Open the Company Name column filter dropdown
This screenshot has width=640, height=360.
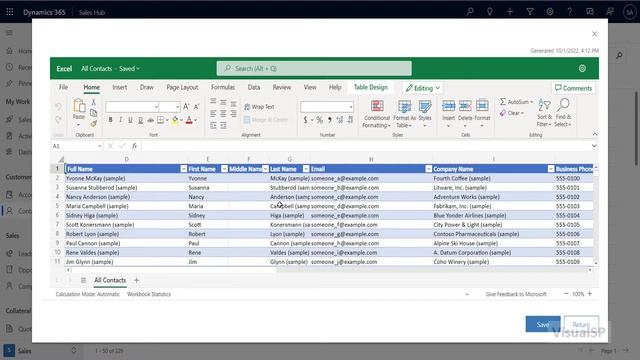(551, 169)
